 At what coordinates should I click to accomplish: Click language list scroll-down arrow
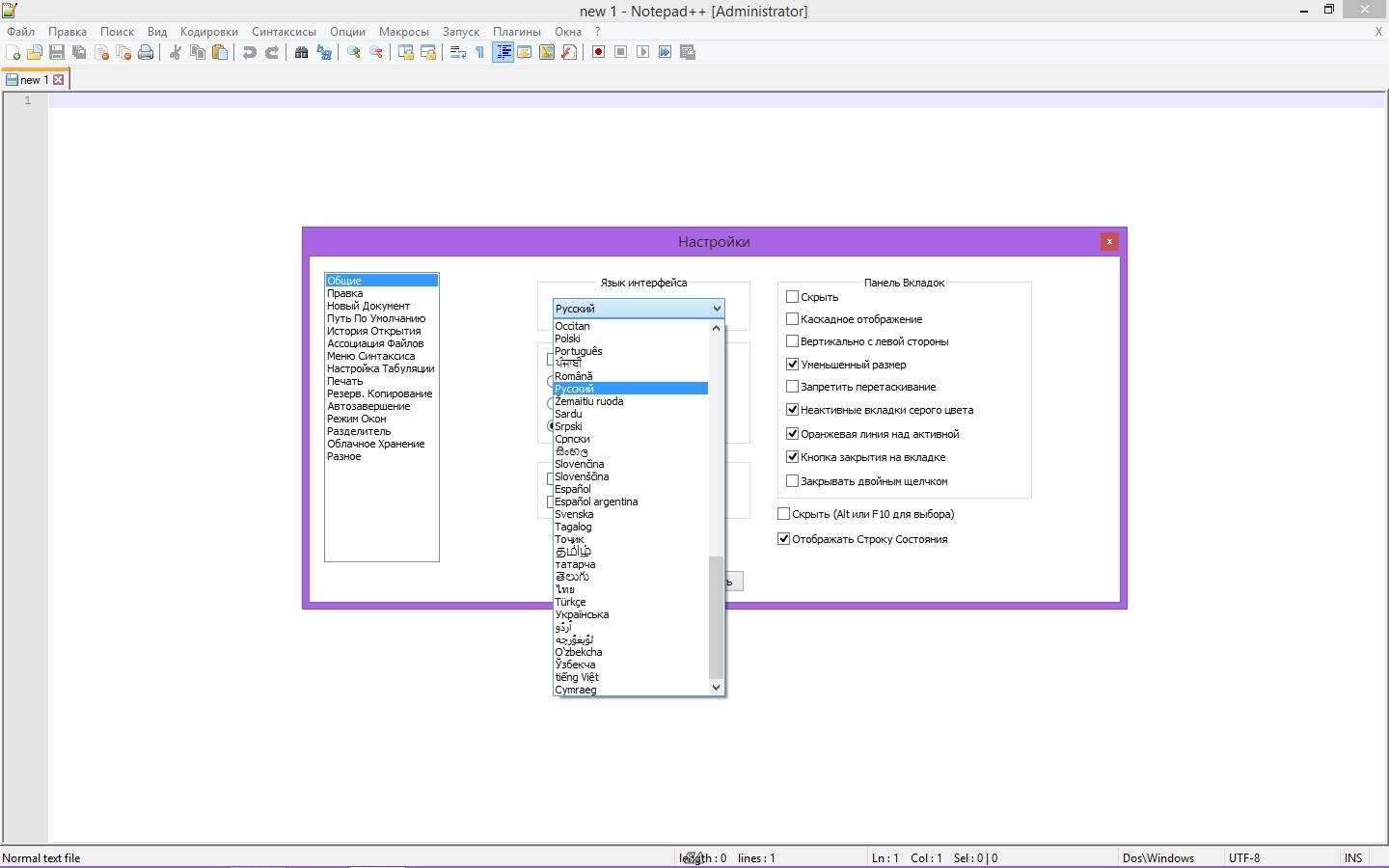click(716, 688)
